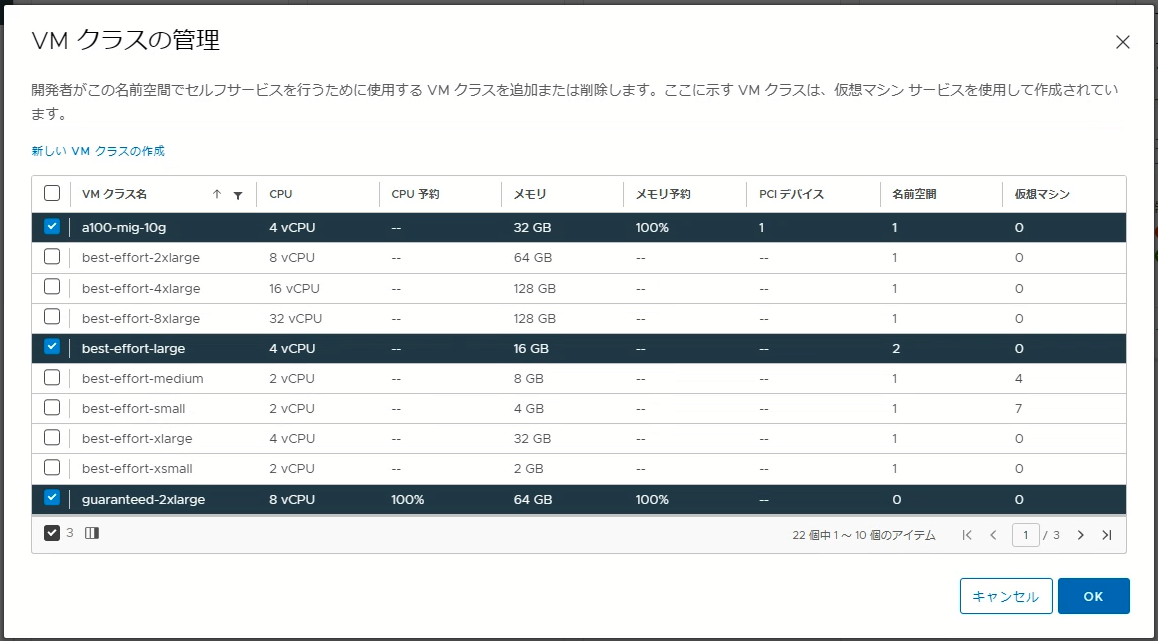Uncheck the best-effort-large checkbox
1158x641 pixels.
[x=52, y=347]
